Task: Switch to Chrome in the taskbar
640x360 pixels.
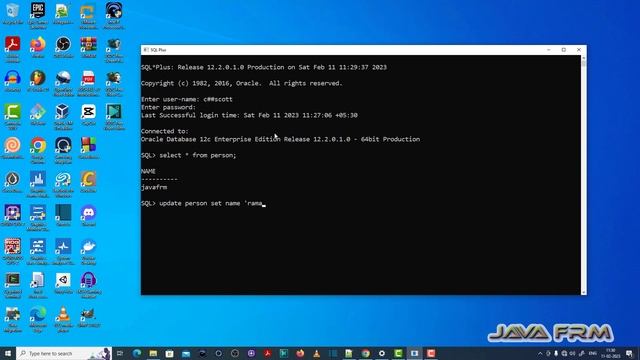Action: tap(365, 353)
